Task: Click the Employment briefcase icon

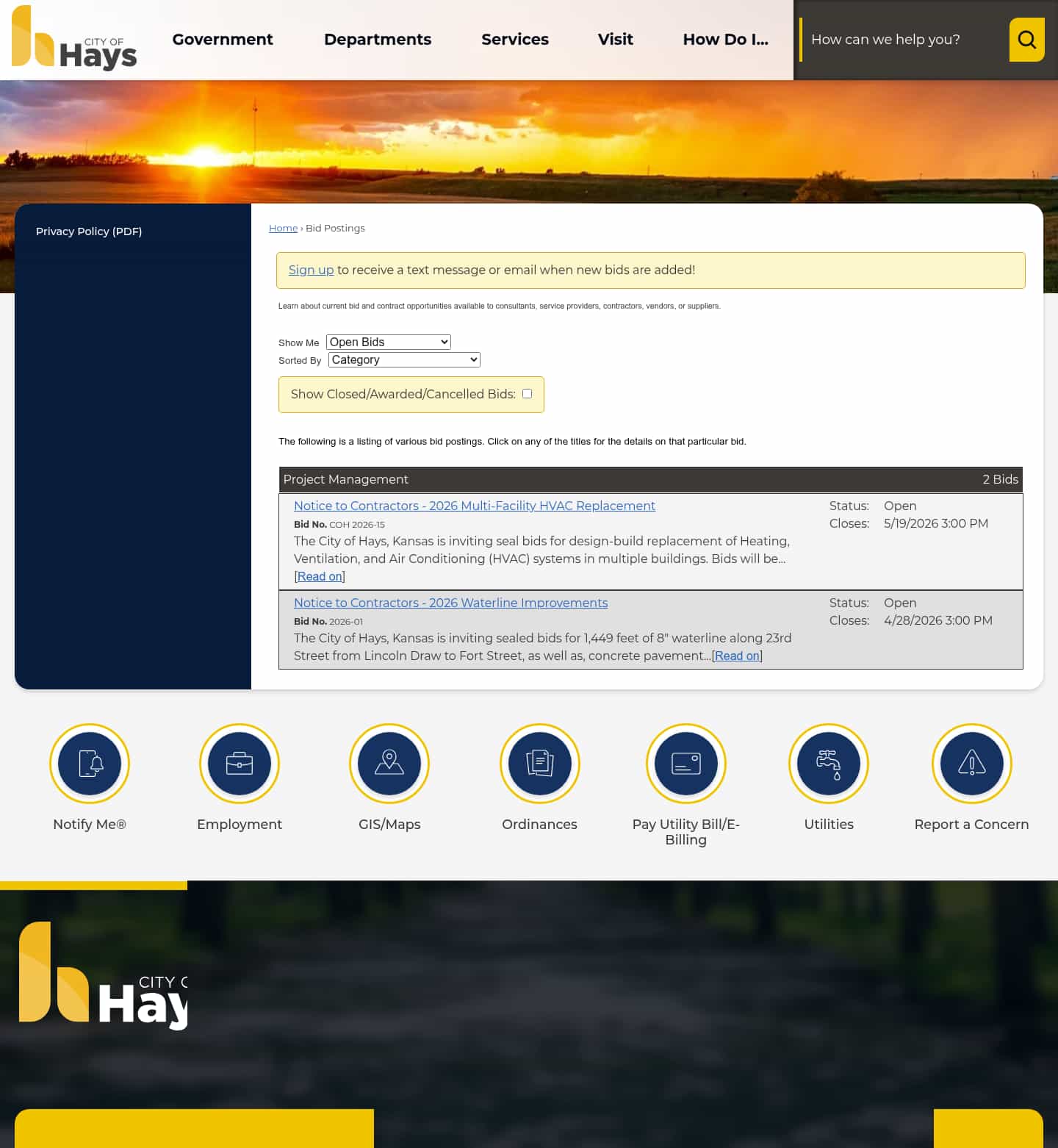Action: 239,764
